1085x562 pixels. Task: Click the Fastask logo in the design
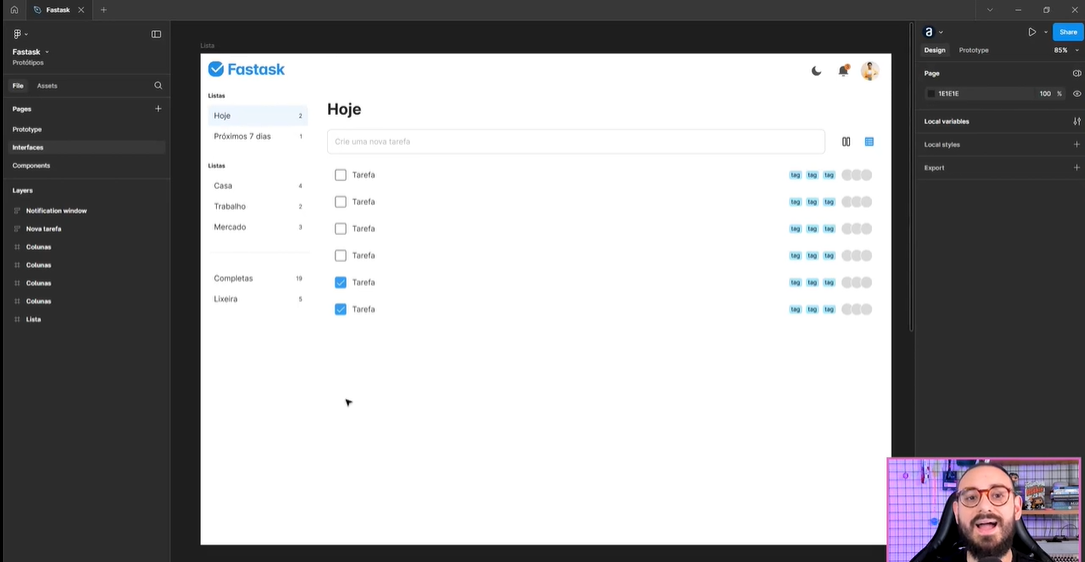coord(246,69)
